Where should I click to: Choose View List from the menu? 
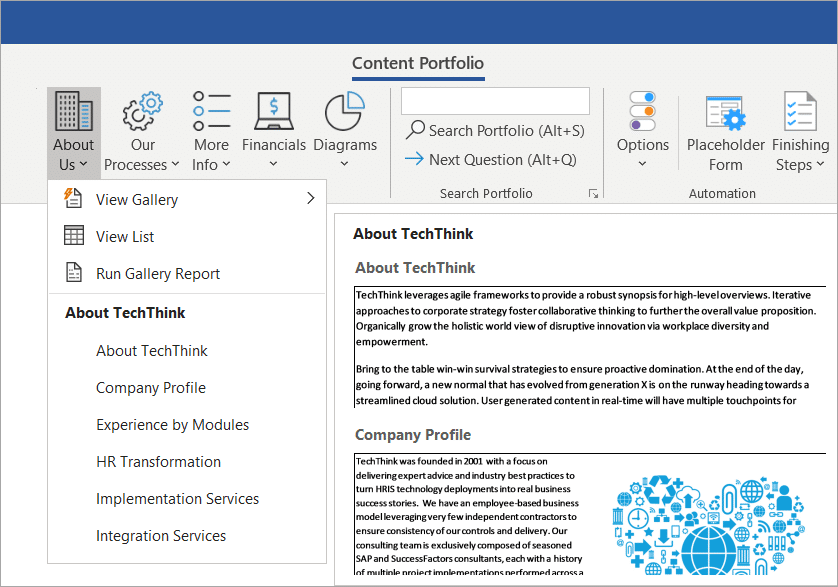(187, 236)
